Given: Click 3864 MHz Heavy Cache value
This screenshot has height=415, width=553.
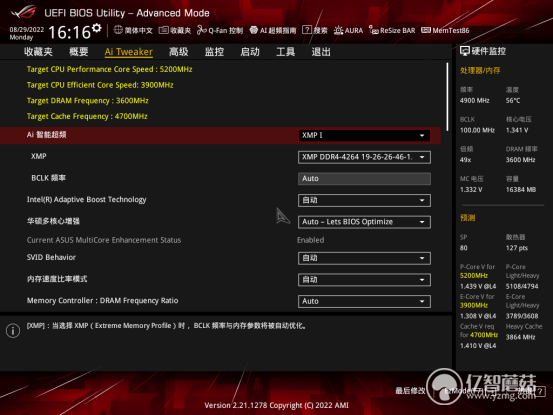Looking at the screenshot, I should pyautogui.click(x=521, y=337).
